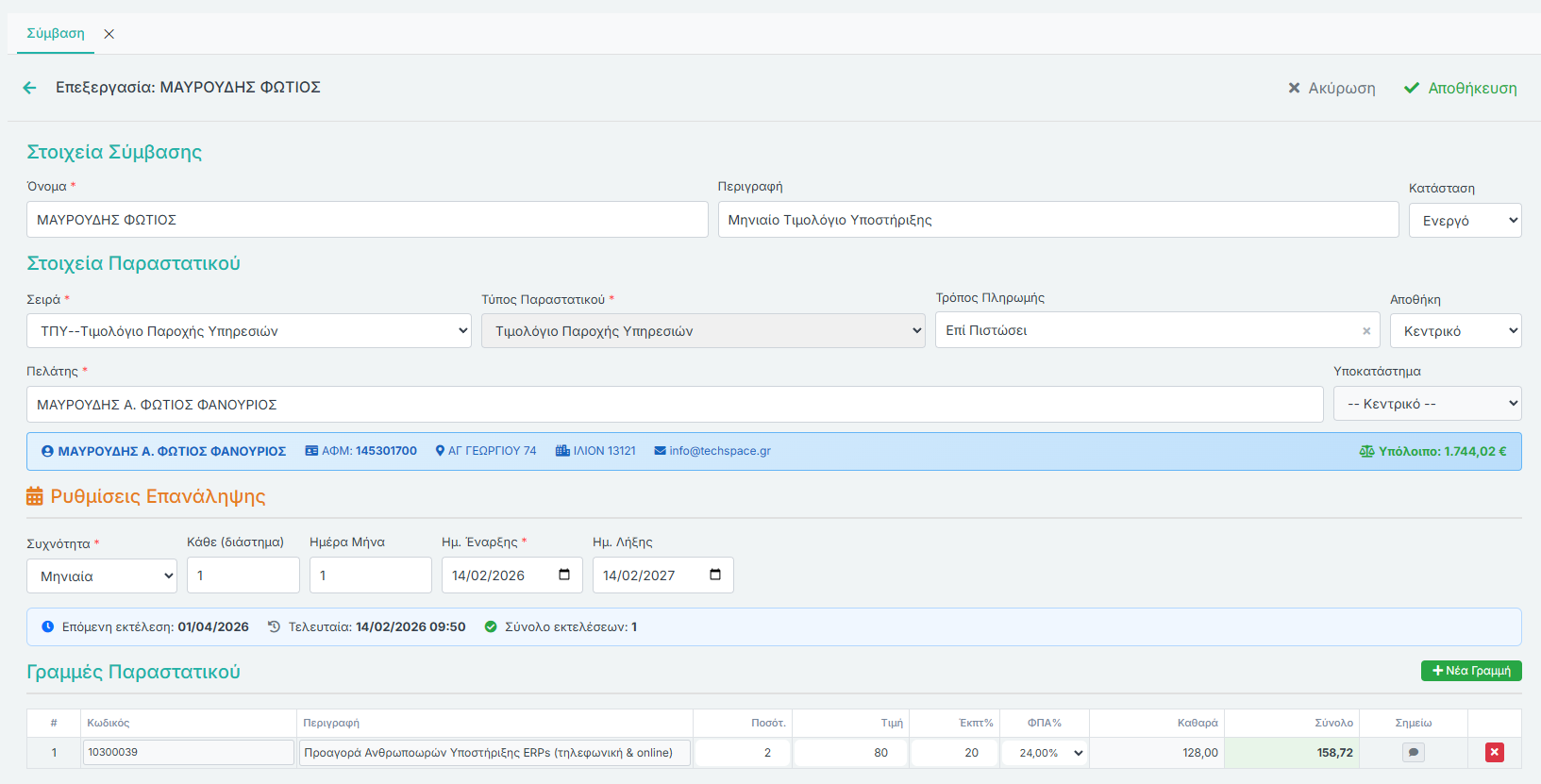Expand the Αποθήκη dropdown showing Κεντρικό
1541x784 pixels.
click(x=1455, y=331)
